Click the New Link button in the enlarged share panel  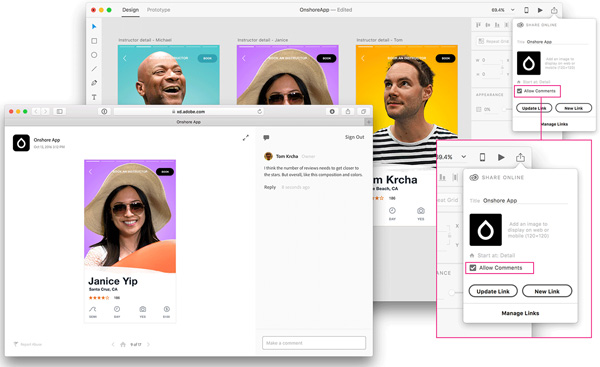(547, 291)
